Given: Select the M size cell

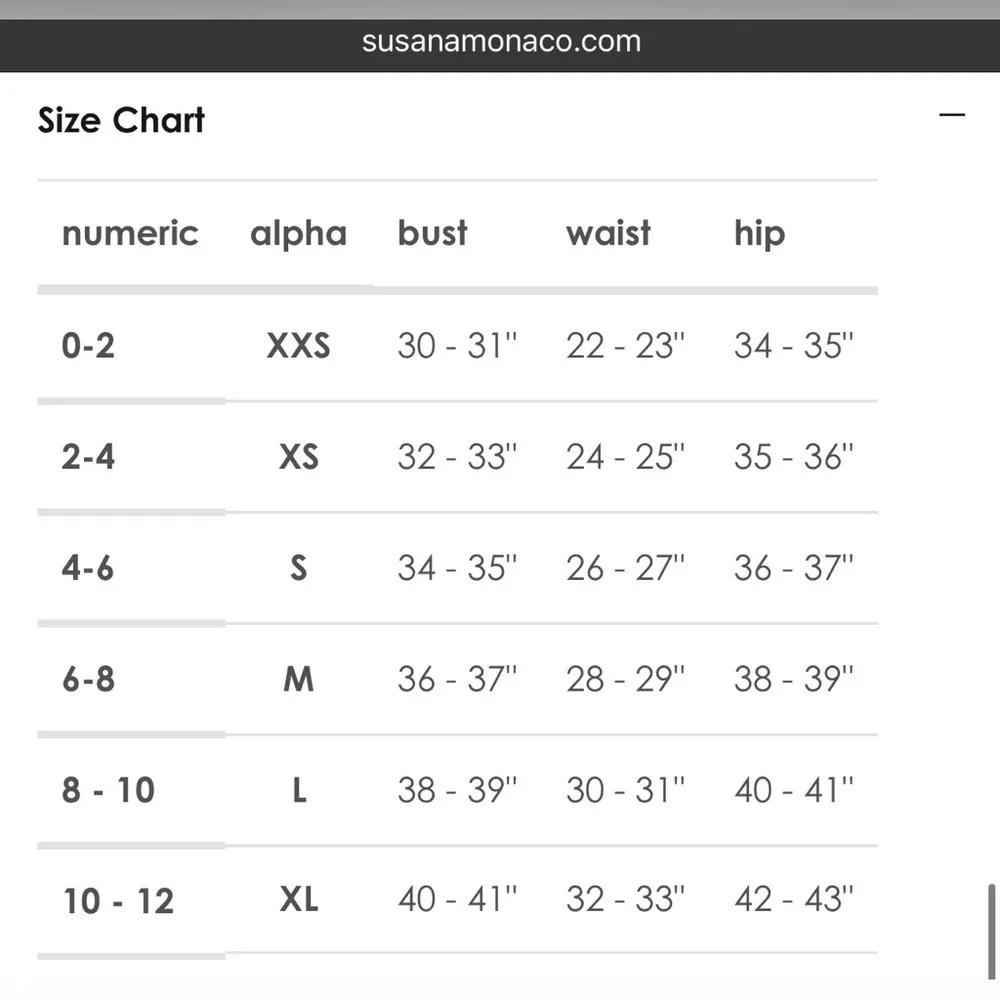Looking at the screenshot, I should [x=298, y=680].
